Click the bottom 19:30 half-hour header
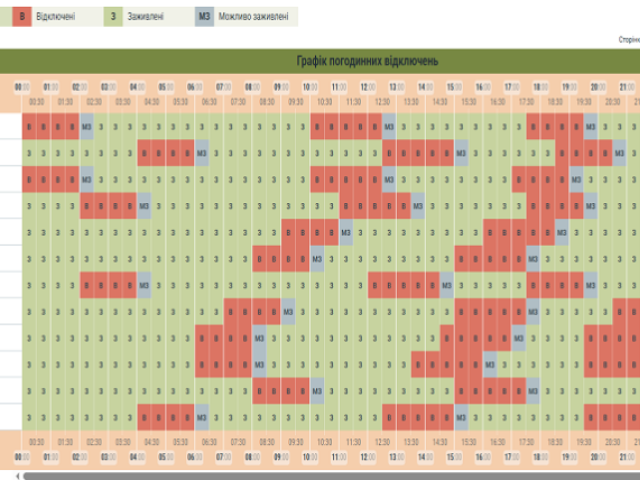 click(x=584, y=441)
